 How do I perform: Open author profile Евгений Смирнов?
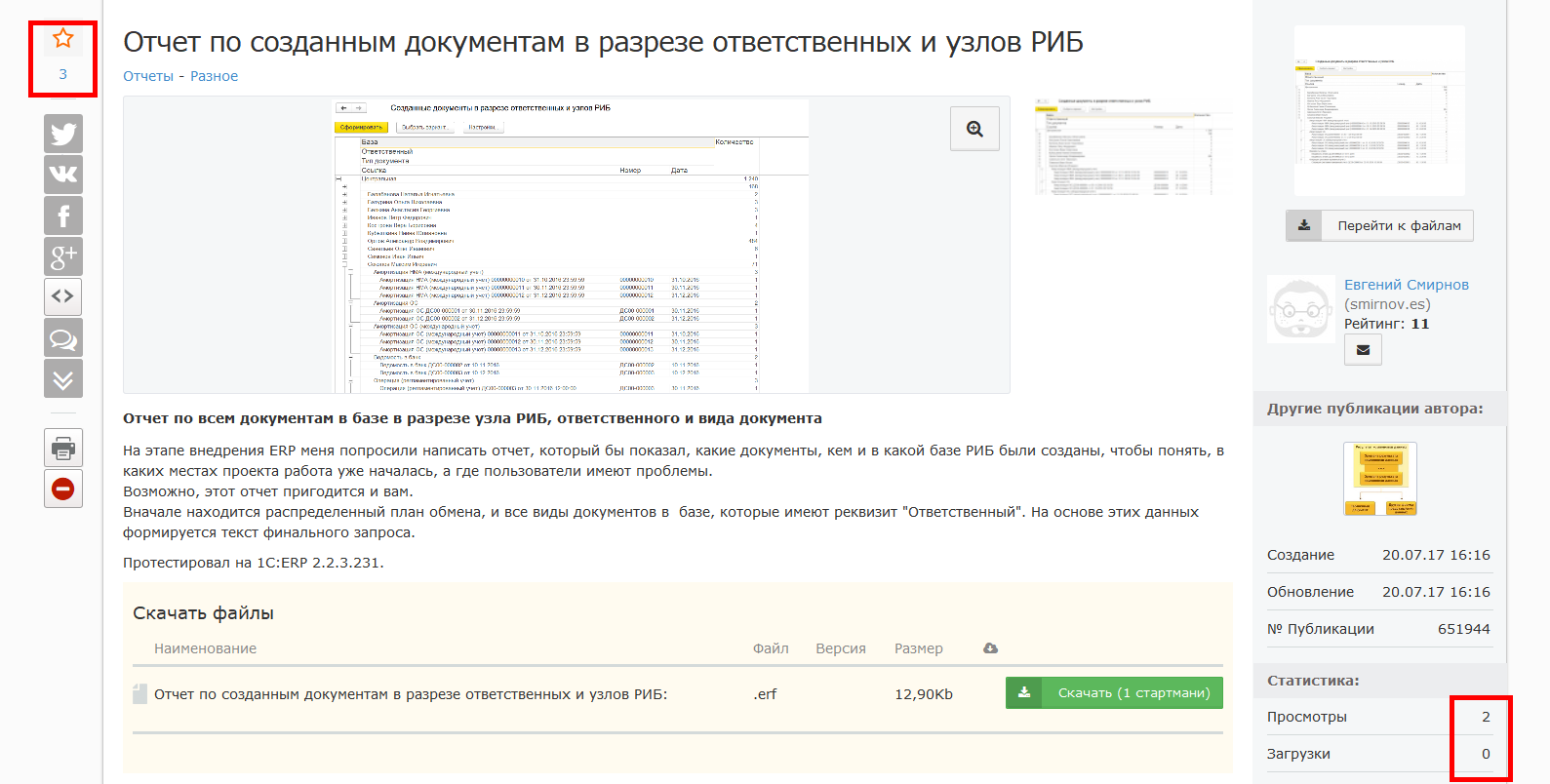pos(1407,285)
